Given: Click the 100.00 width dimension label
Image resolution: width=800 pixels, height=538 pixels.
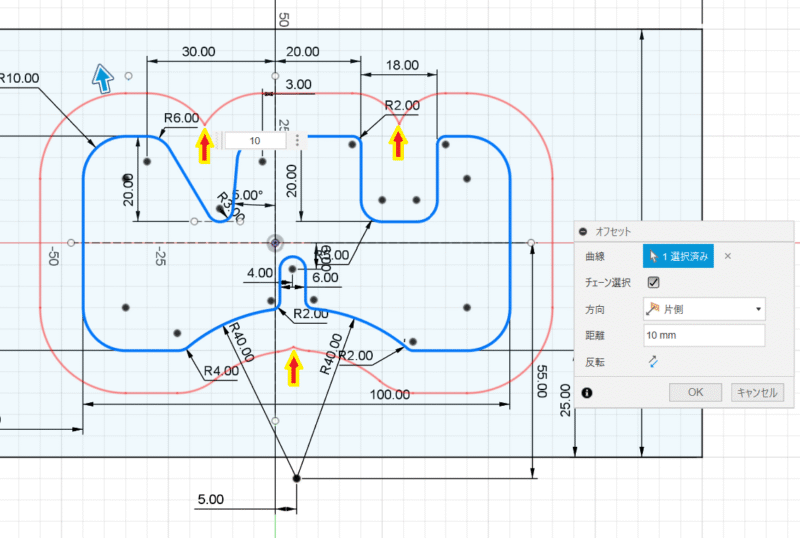Looking at the screenshot, I should 390,394.
